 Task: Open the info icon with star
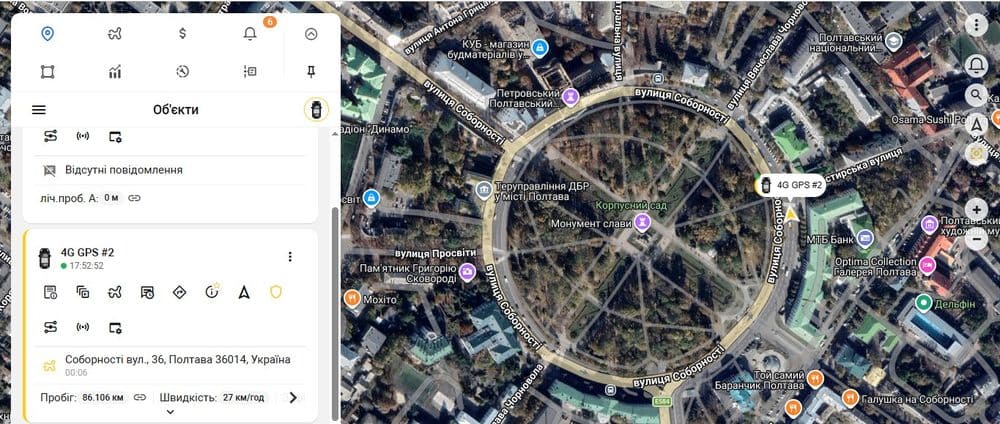(x=212, y=292)
